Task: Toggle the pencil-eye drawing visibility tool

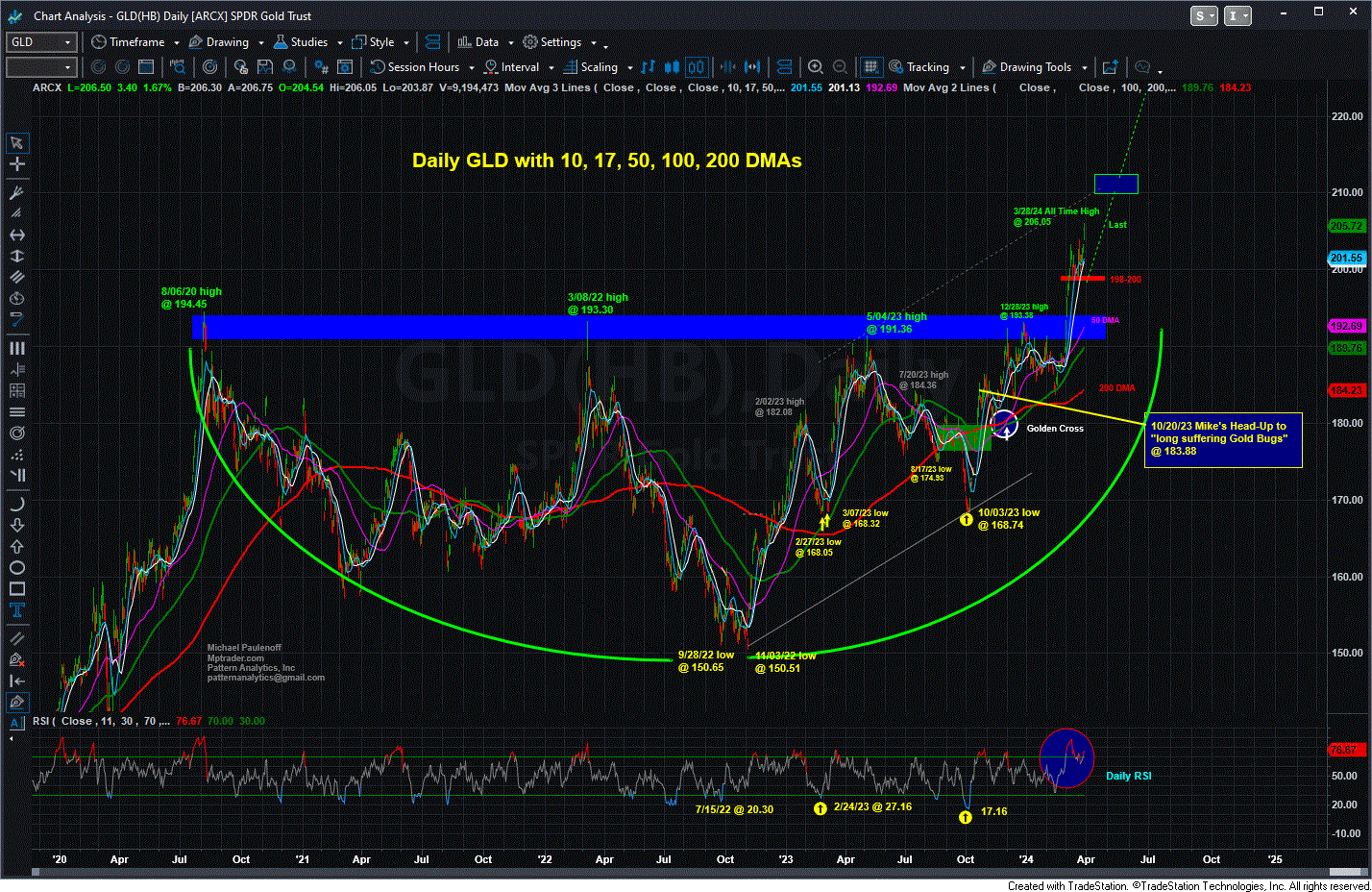Action: click(x=16, y=702)
